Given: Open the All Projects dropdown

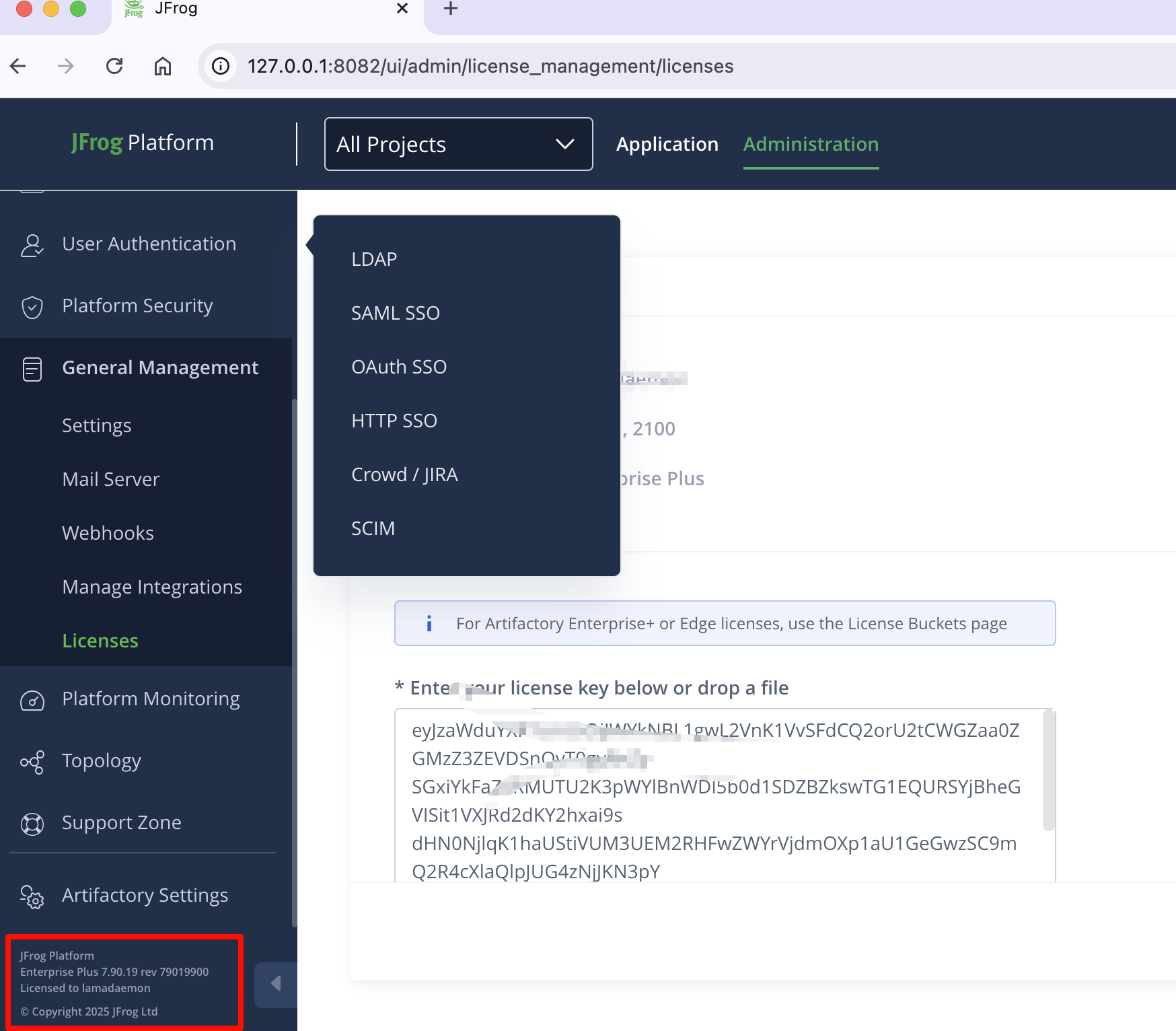Looking at the screenshot, I should pos(458,144).
